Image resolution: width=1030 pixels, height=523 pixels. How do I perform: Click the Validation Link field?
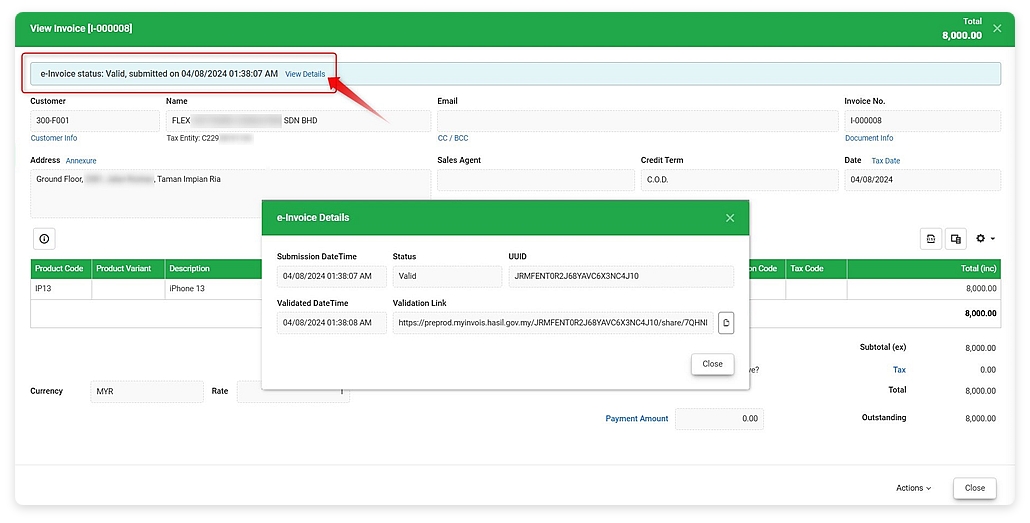(552, 323)
